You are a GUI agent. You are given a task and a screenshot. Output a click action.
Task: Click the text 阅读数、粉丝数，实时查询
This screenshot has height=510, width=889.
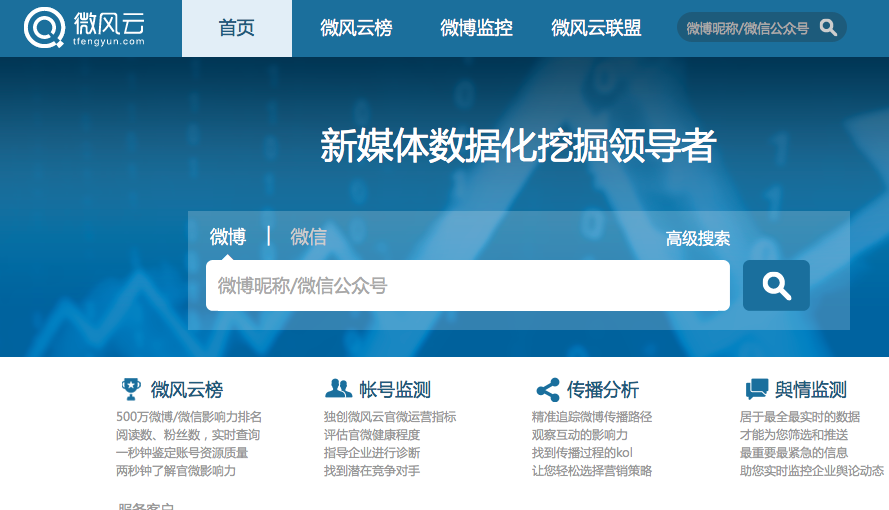coord(188,435)
